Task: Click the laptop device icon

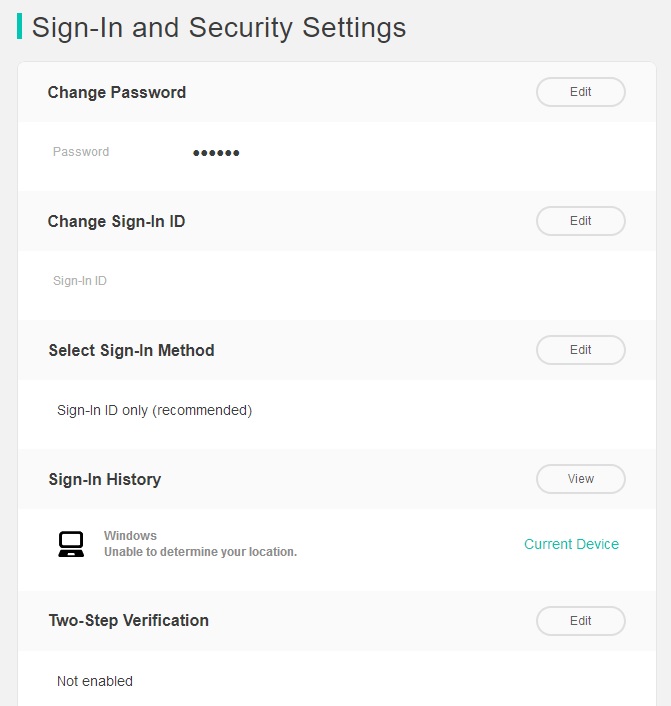Action: pos(71,544)
